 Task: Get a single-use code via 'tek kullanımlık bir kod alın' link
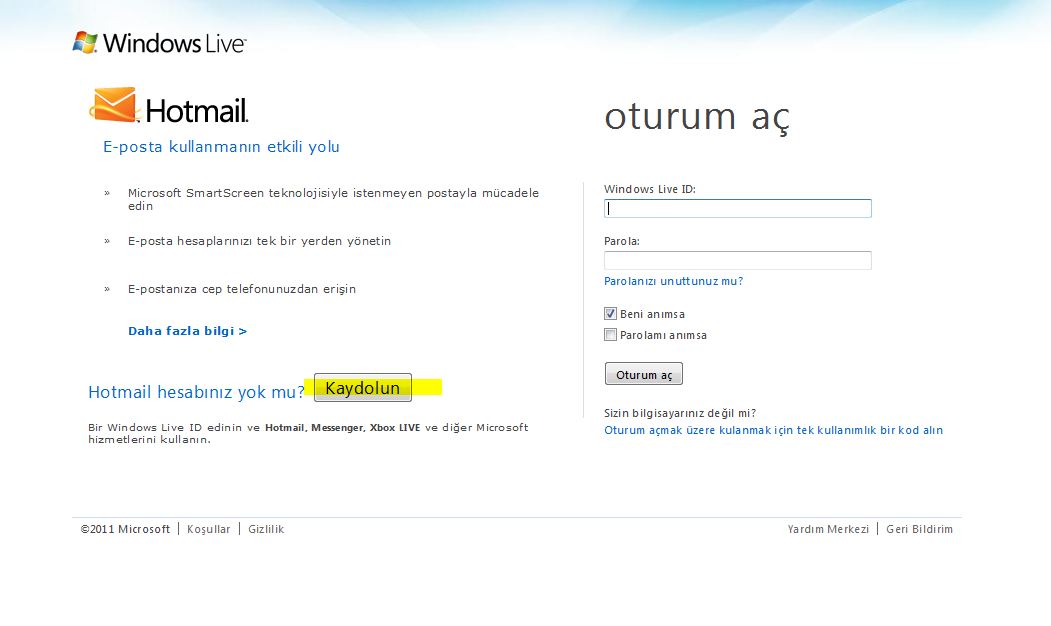[x=774, y=430]
